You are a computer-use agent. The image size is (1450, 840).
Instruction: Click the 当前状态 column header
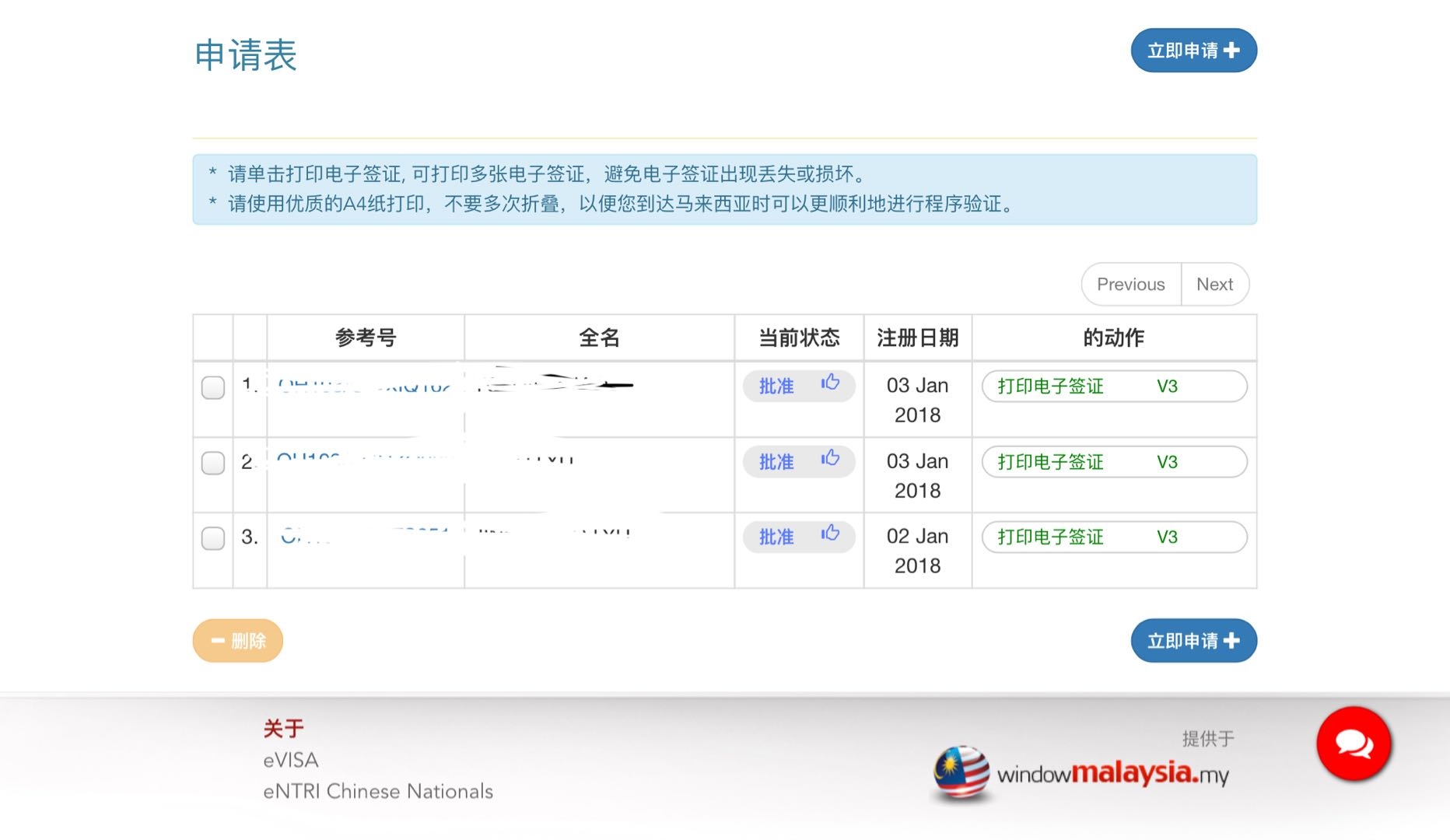(799, 338)
